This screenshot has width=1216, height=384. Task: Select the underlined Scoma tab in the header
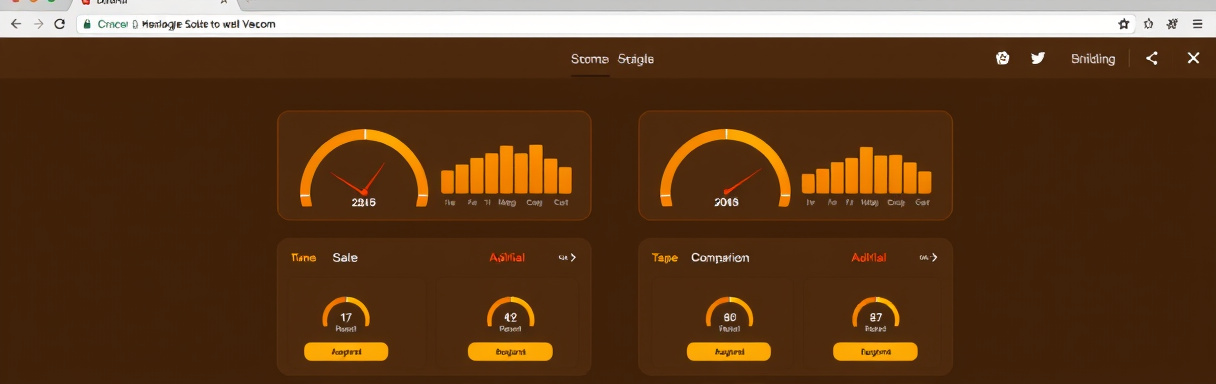click(x=590, y=59)
